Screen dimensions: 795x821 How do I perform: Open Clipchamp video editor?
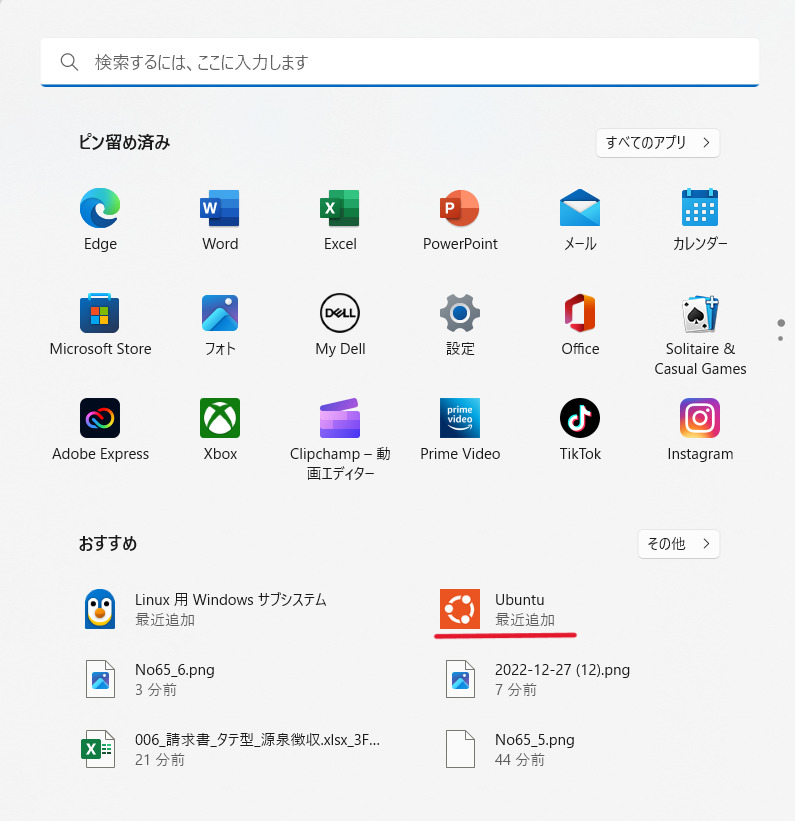tap(340, 418)
